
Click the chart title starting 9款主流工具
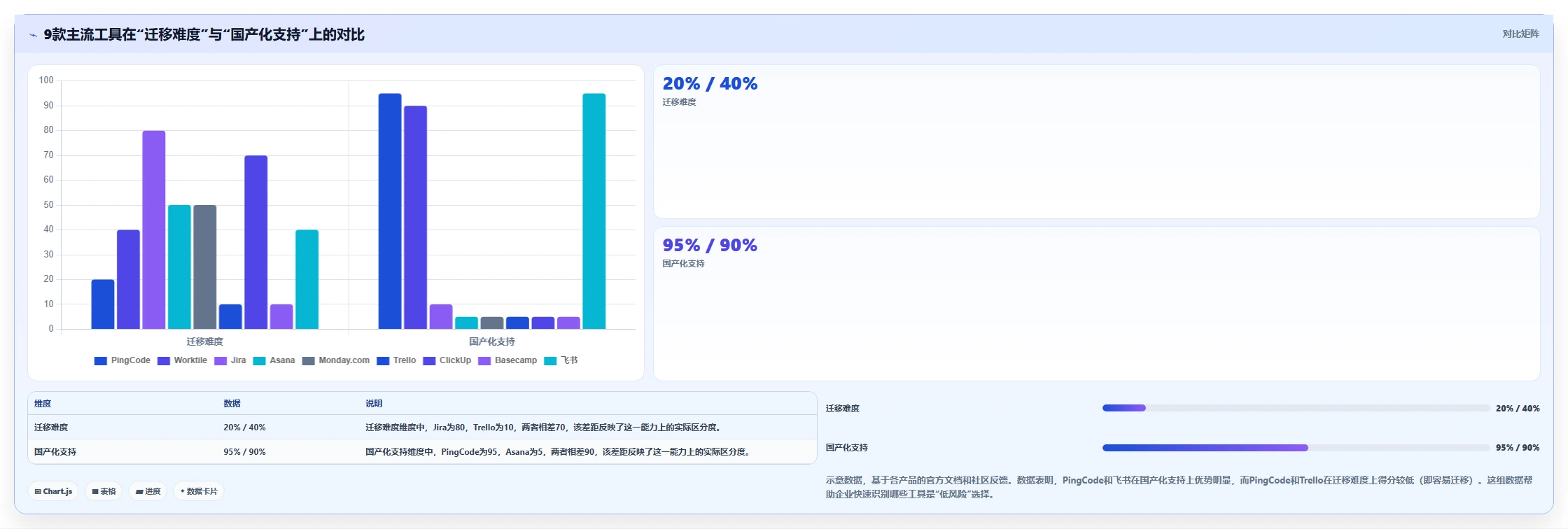tap(204, 35)
